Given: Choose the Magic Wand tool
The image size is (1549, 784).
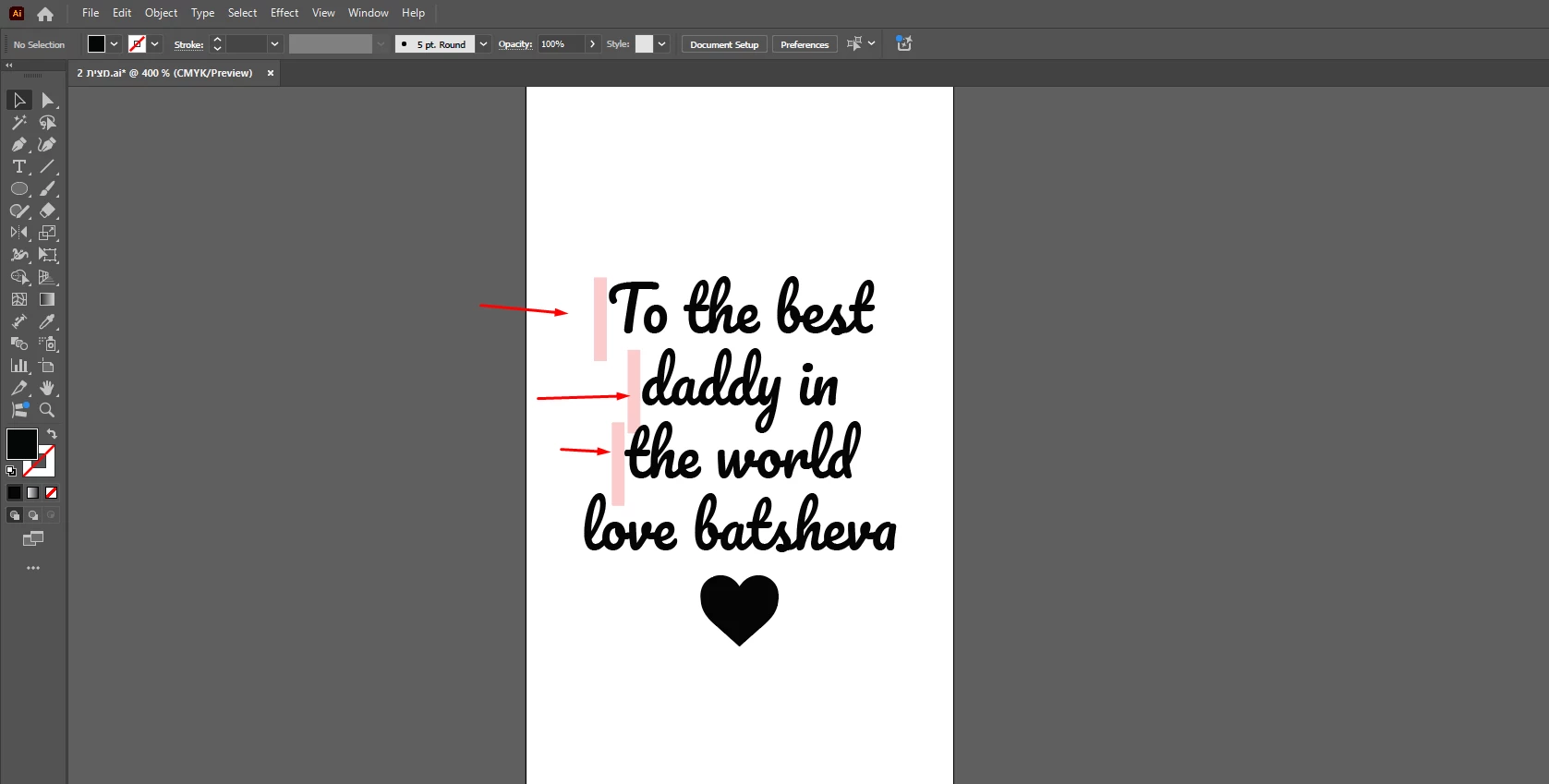Looking at the screenshot, I should (x=18, y=123).
